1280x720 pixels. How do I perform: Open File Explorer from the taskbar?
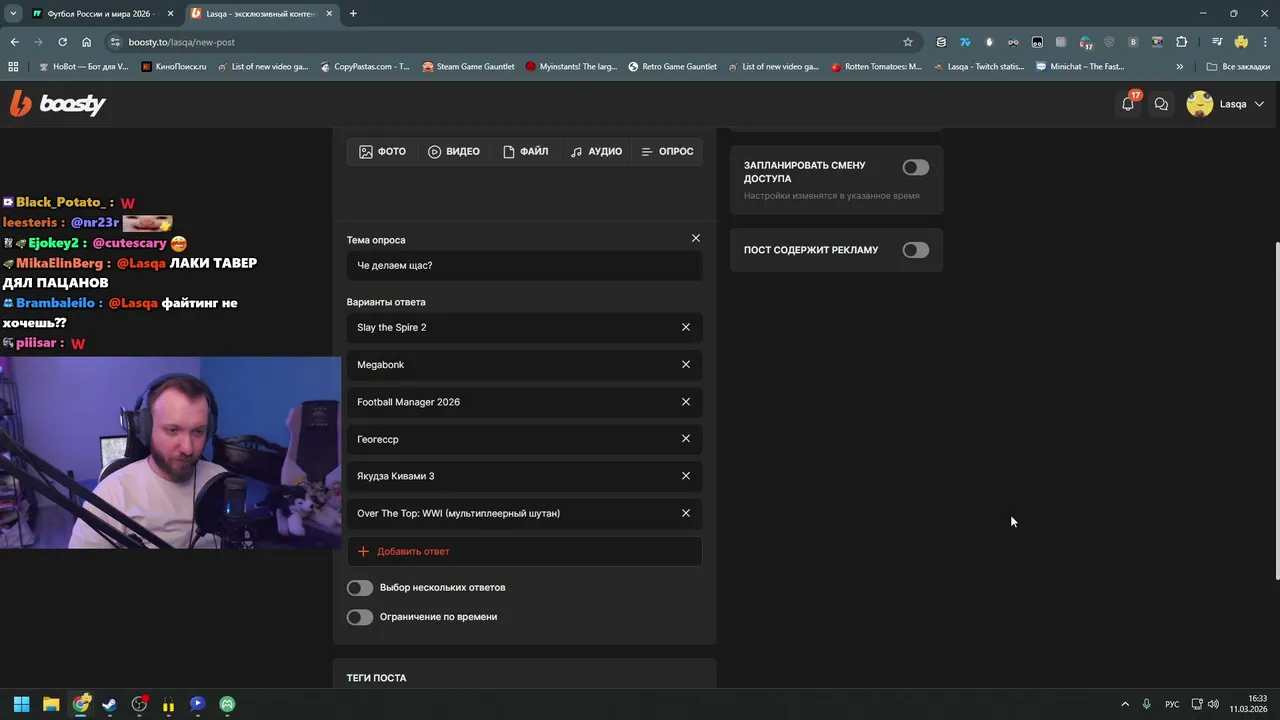(51, 704)
